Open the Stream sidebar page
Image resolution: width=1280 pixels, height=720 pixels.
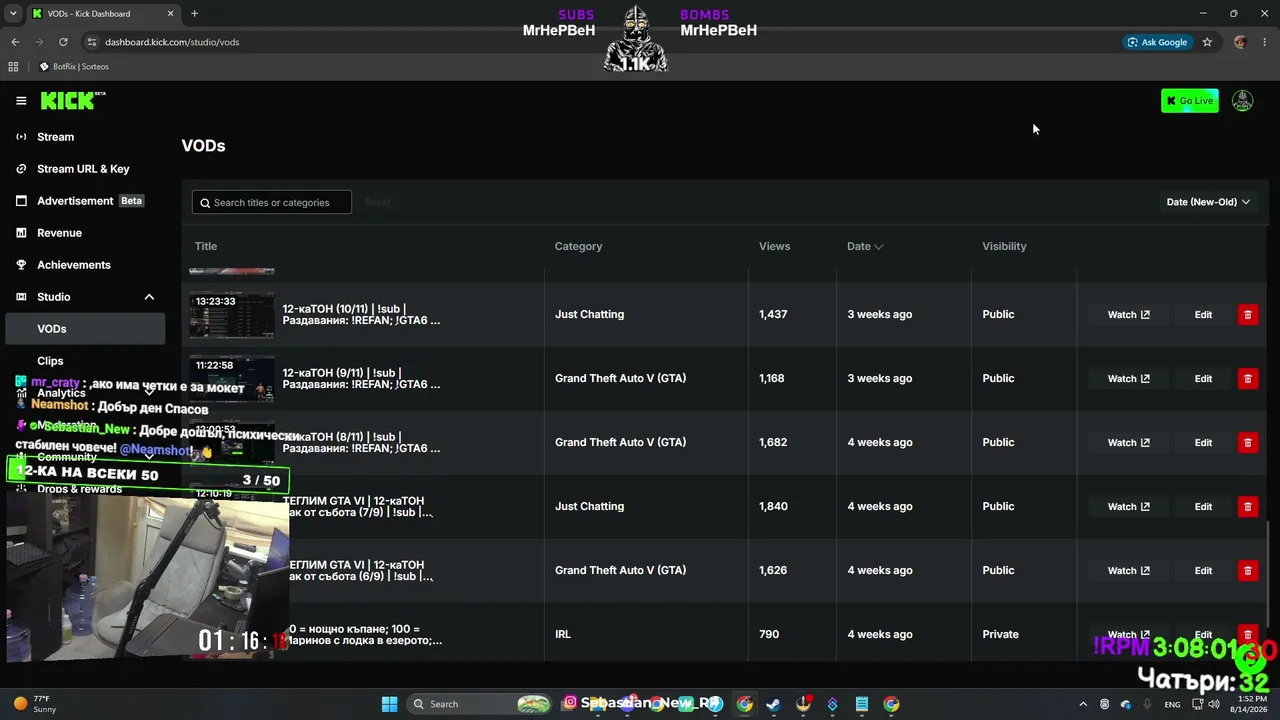pos(55,137)
